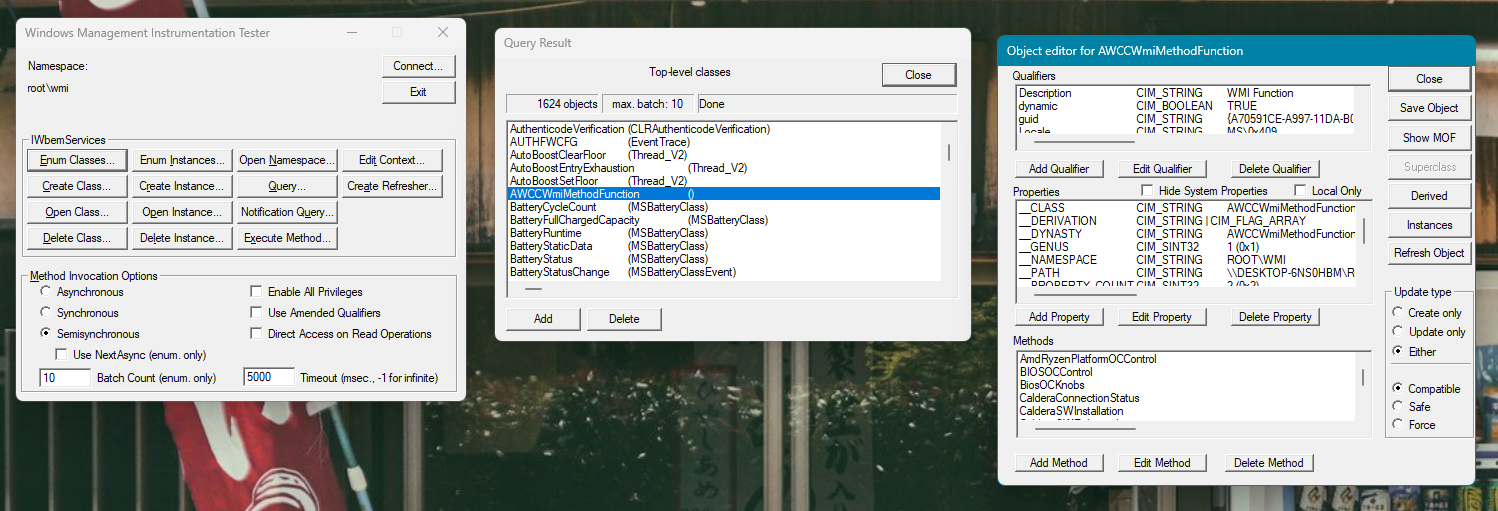
Task: Click the Batch Count input field
Action: click(65, 378)
